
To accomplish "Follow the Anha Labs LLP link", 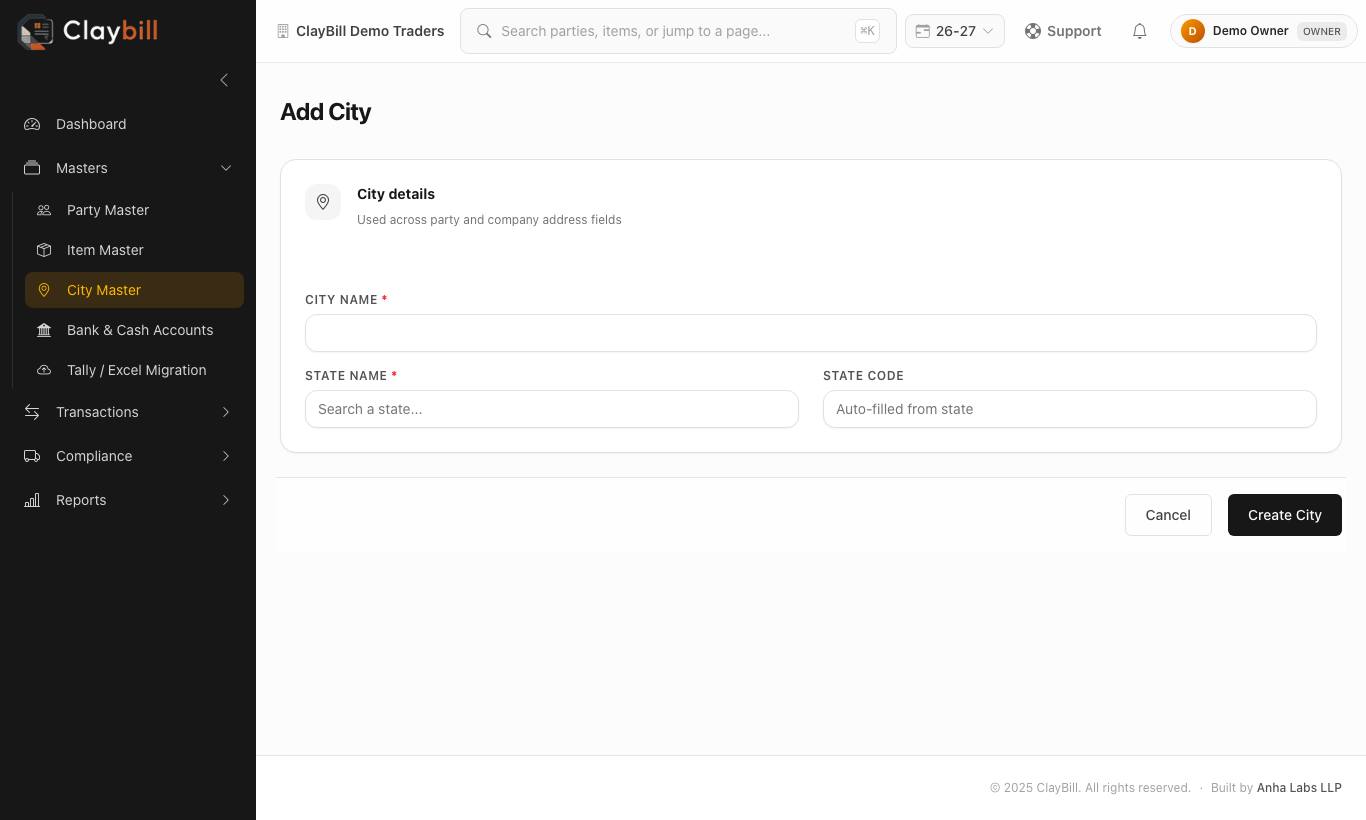I will pos(1299,788).
